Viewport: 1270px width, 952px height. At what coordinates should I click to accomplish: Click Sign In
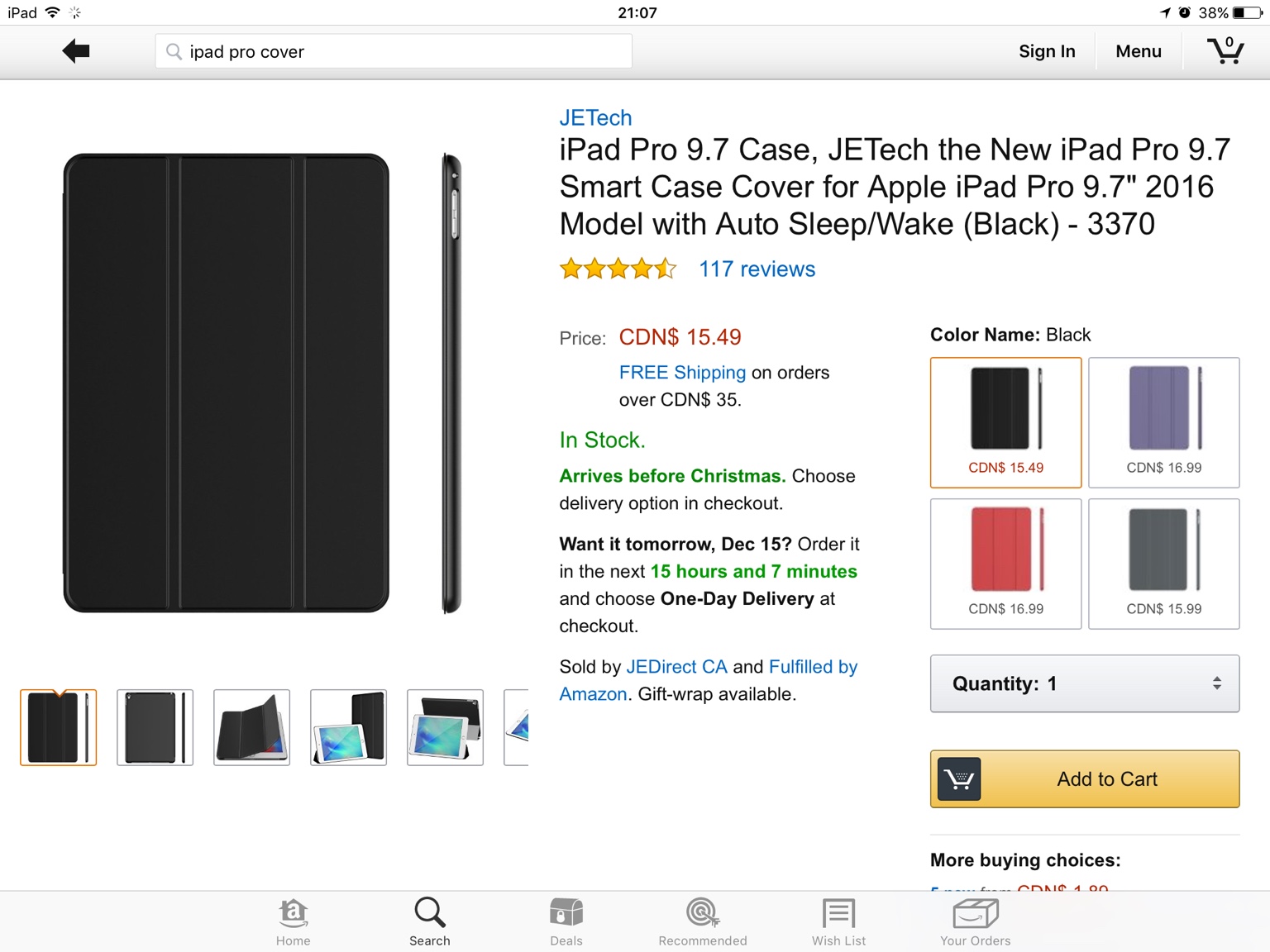coord(1047,51)
